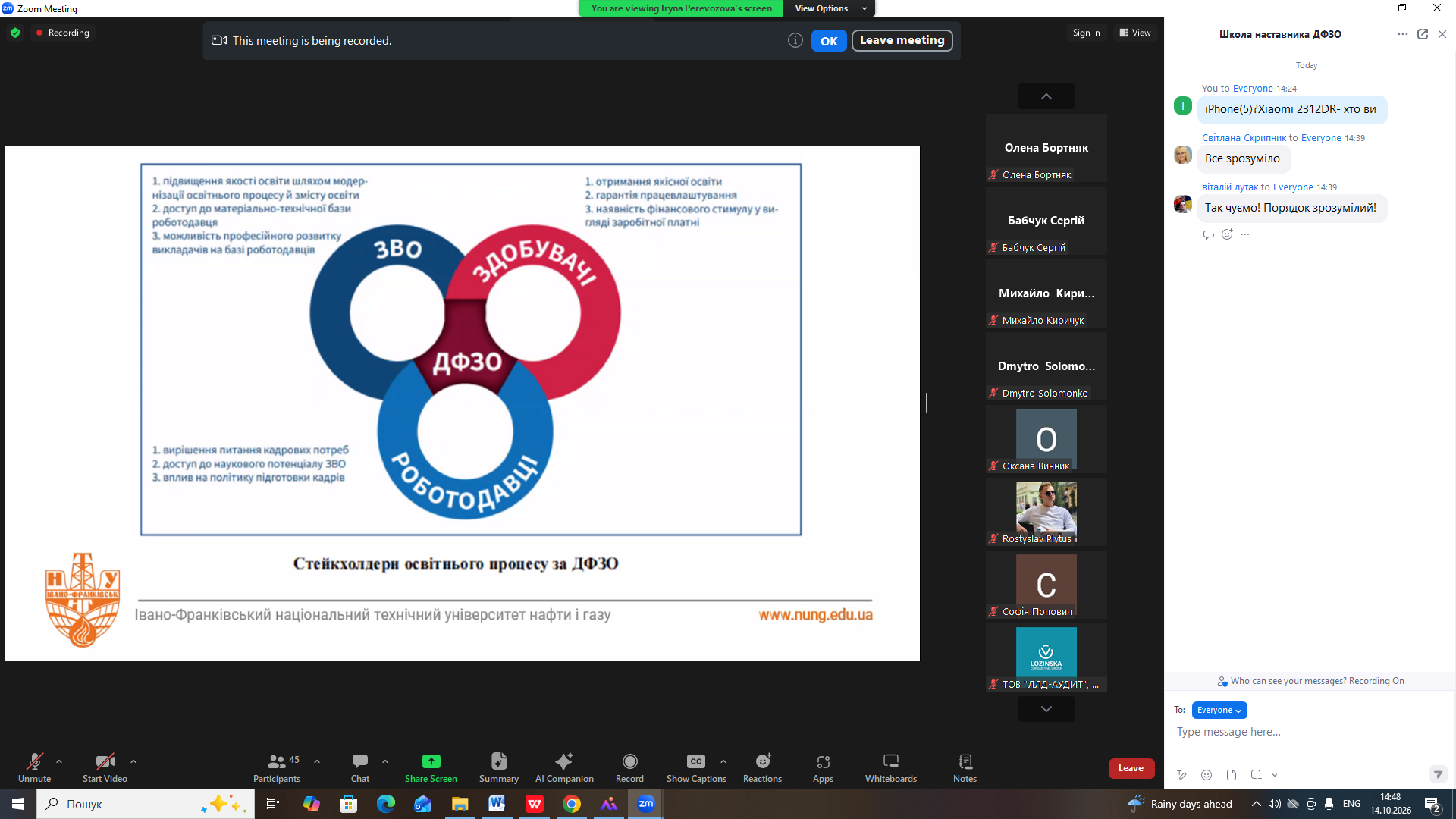Expand video options arrow next to Start Video
1456x819 pixels.
(133, 761)
